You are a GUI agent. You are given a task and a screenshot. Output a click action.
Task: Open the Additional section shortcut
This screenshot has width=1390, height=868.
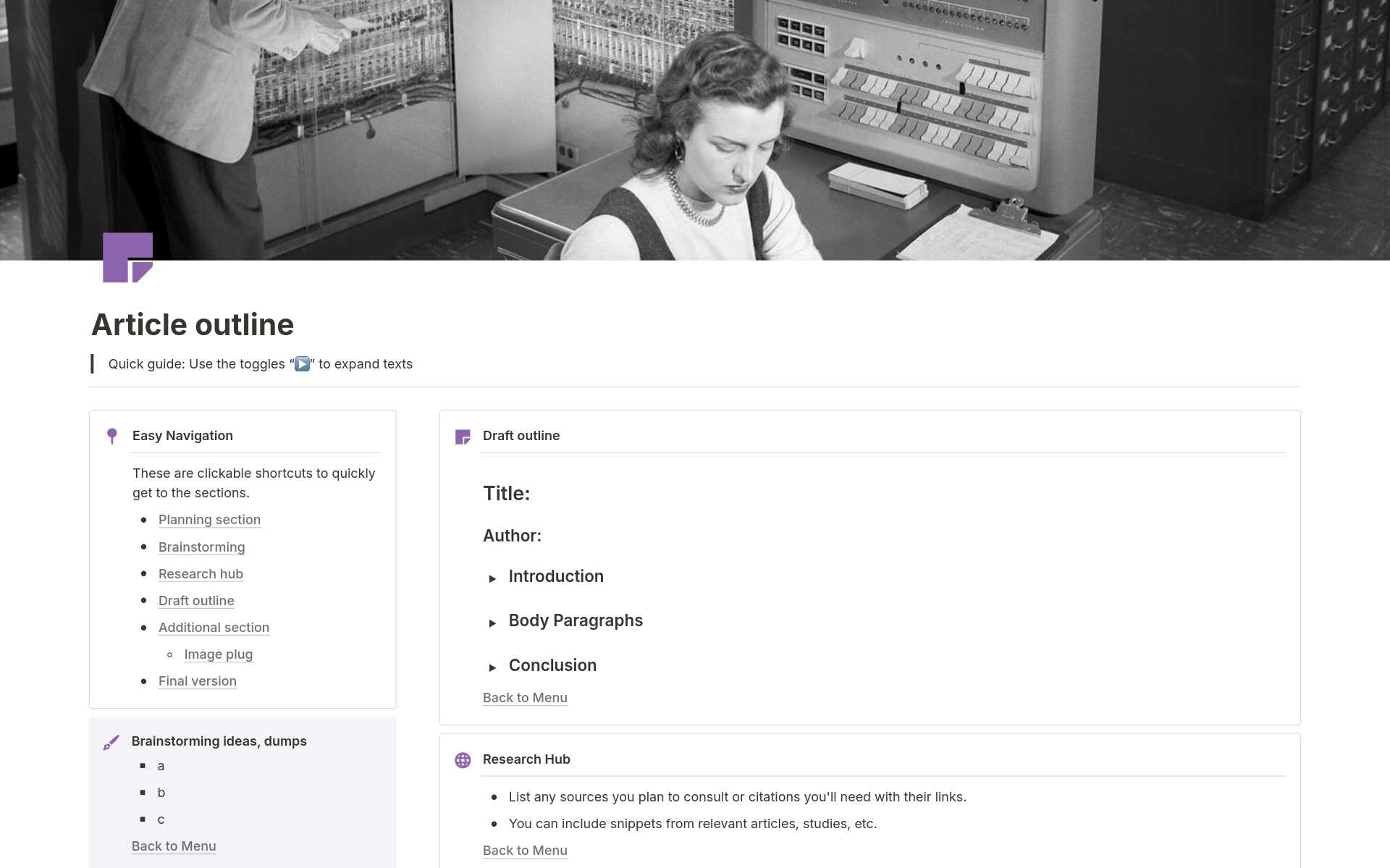click(214, 628)
